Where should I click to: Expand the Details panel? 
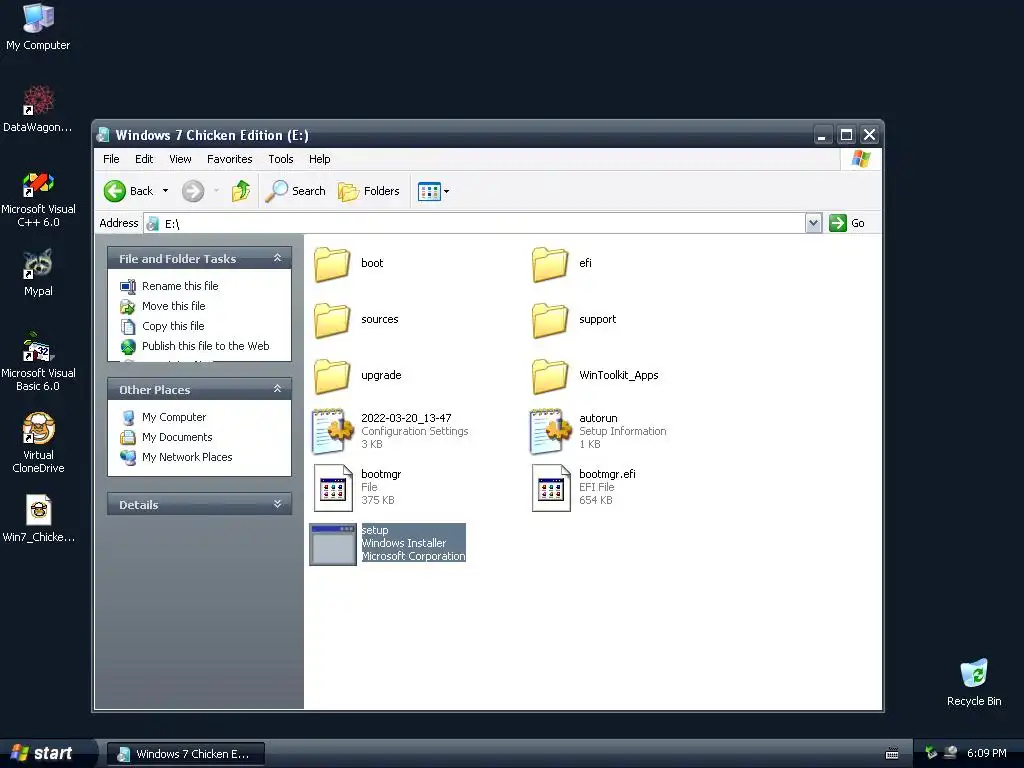point(278,504)
